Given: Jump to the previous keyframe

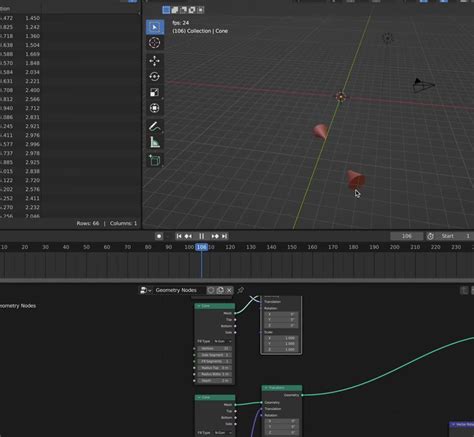Looking at the screenshot, I should pos(188,236).
